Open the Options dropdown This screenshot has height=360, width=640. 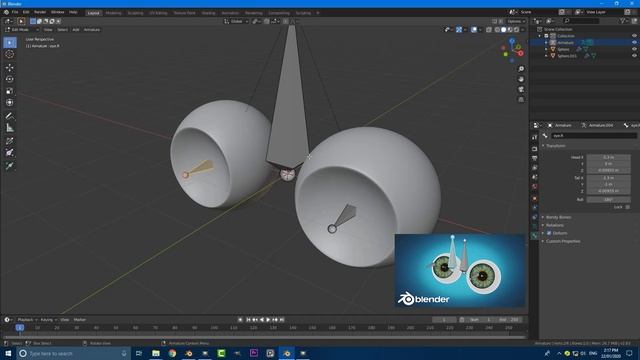point(516,21)
